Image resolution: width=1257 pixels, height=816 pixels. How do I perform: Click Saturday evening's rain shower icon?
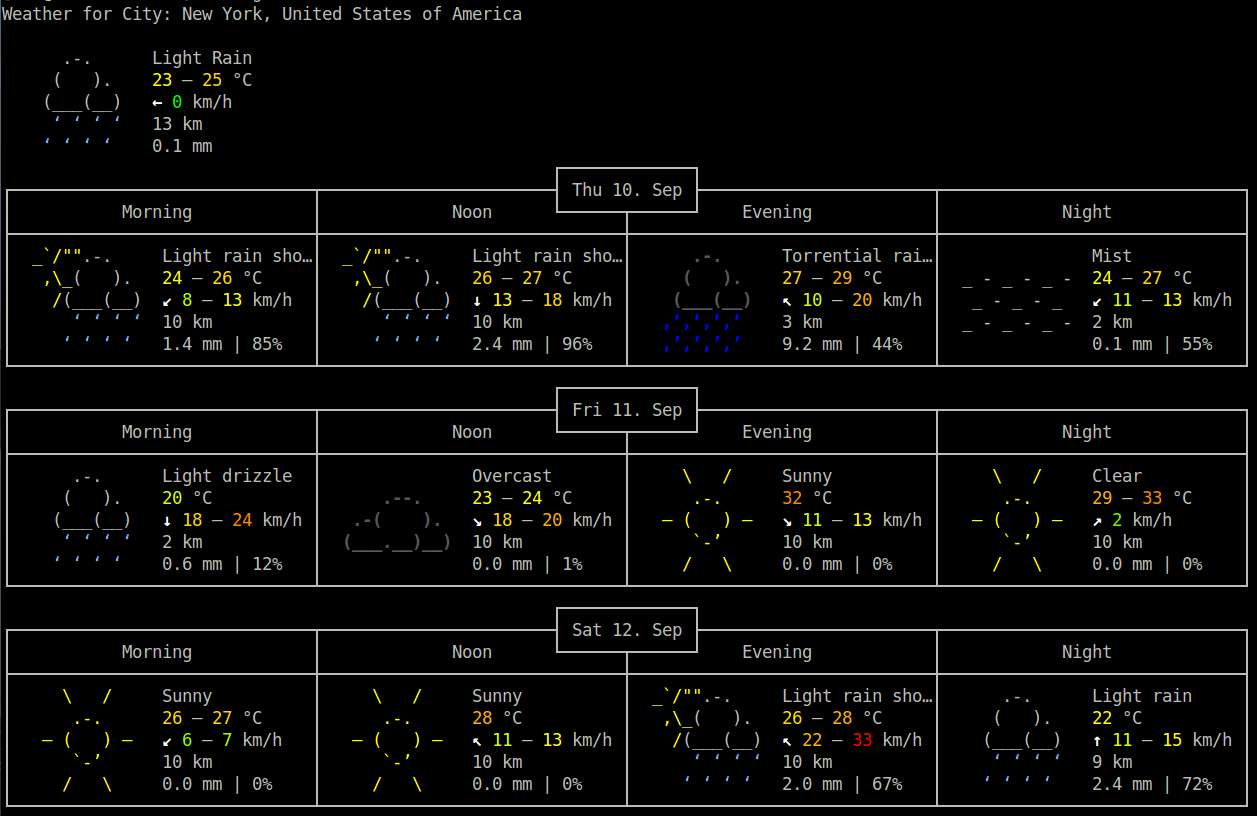coord(707,739)
